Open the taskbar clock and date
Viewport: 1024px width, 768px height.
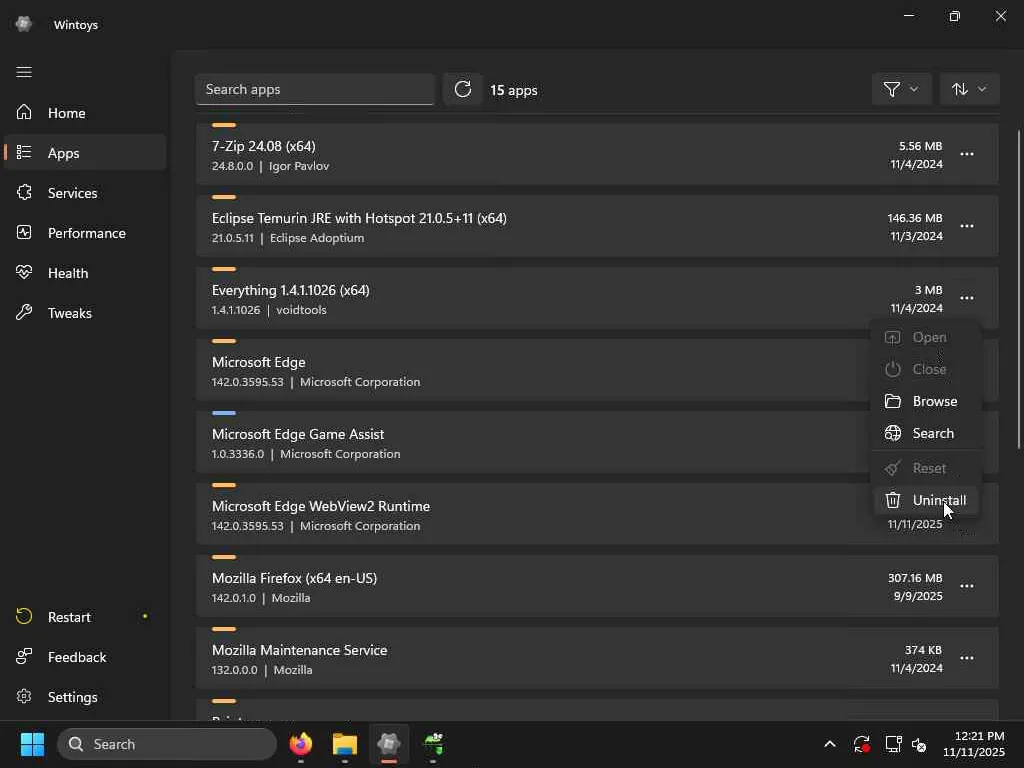point(974,744)
